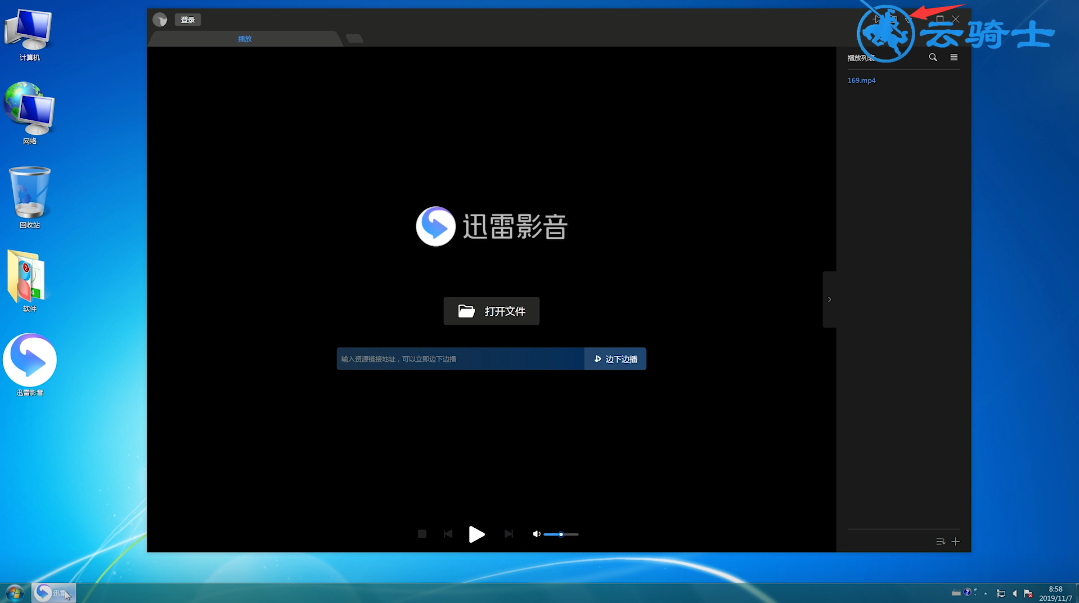Click the 边下边播 button

click(615, 359)
